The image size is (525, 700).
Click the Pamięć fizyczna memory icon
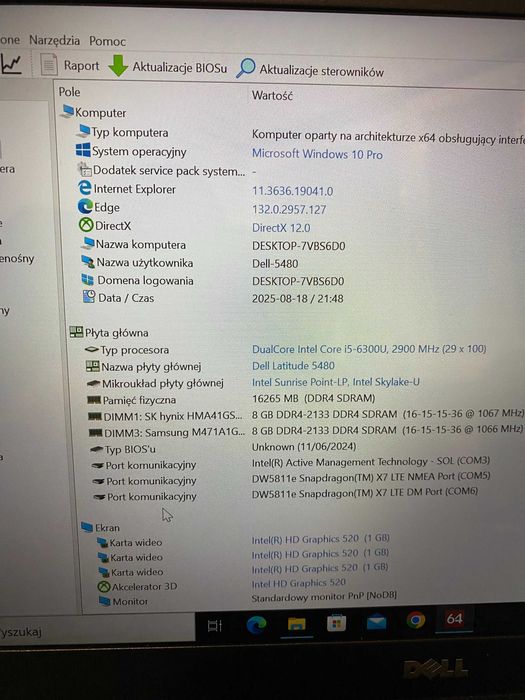point(94,400)
